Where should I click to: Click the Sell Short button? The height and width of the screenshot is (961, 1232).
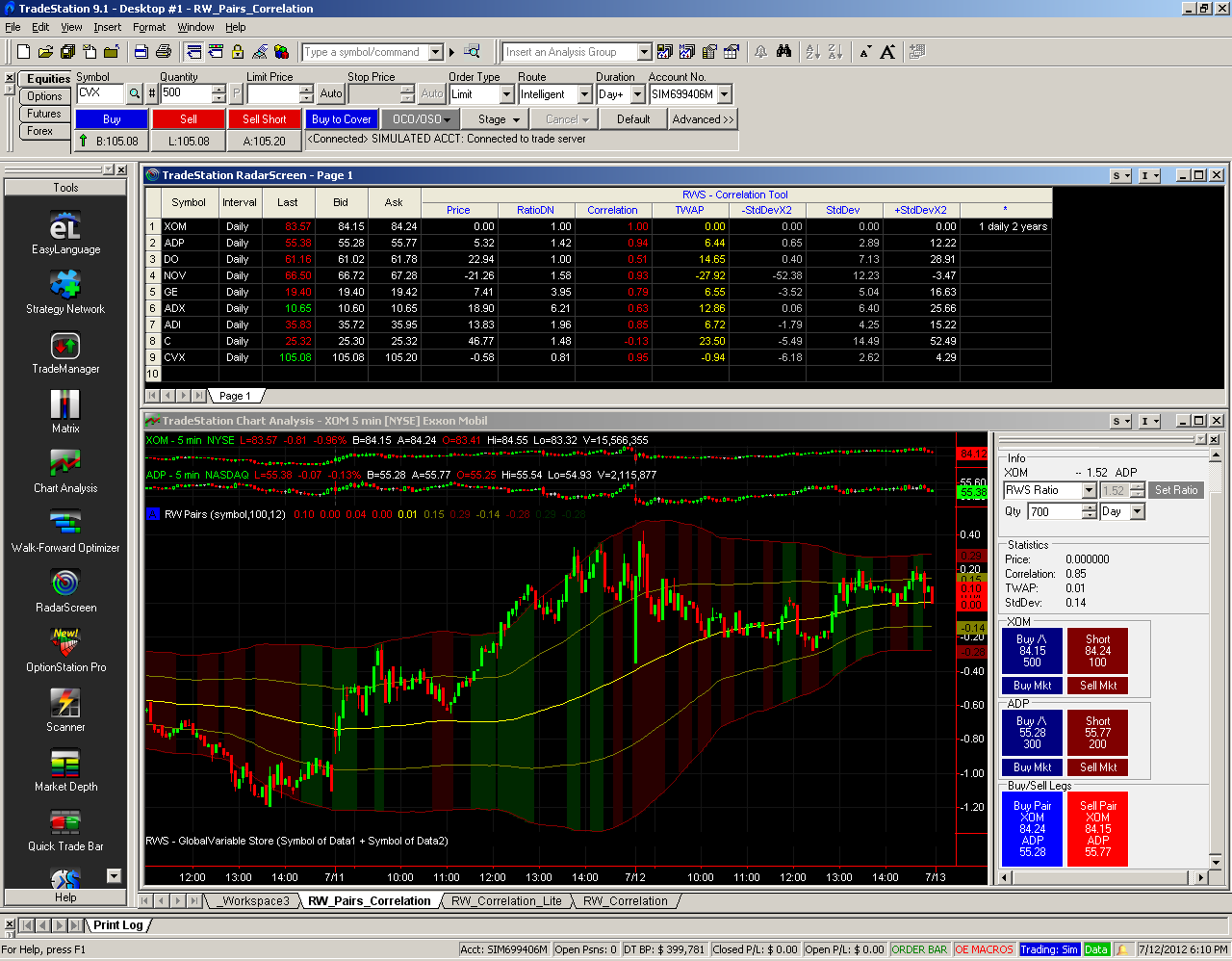click(x=265, y=119)
